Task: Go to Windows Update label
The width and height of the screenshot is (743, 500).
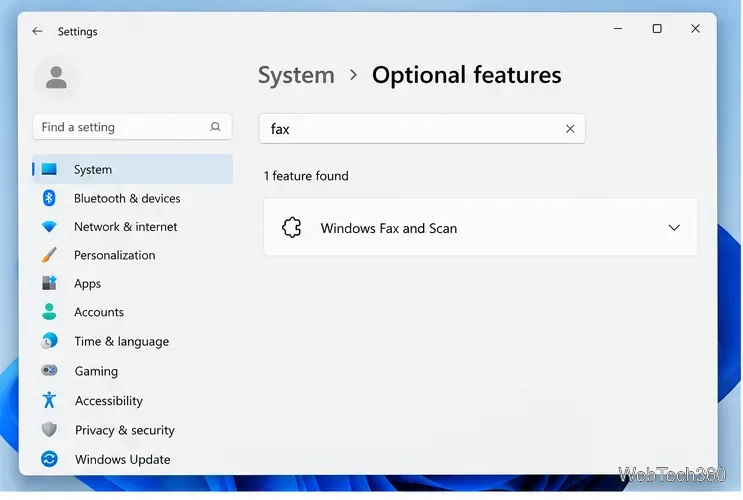Action: pos(123,459)
